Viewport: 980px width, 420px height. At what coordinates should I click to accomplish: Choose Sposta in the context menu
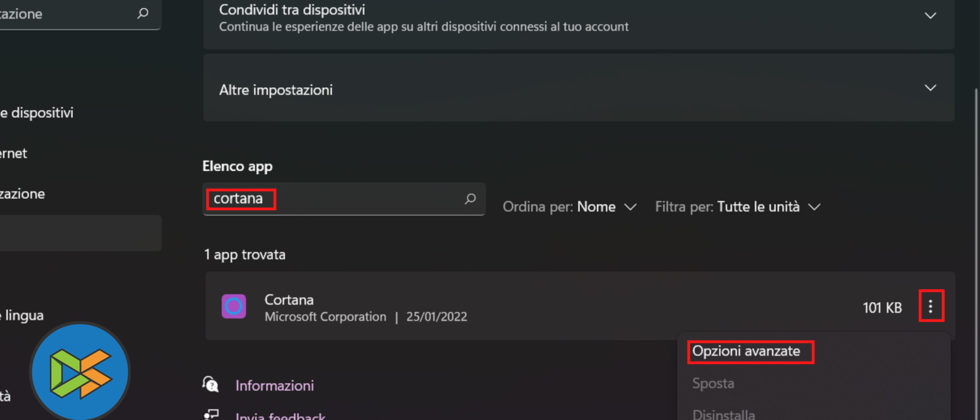pos(712,383)
